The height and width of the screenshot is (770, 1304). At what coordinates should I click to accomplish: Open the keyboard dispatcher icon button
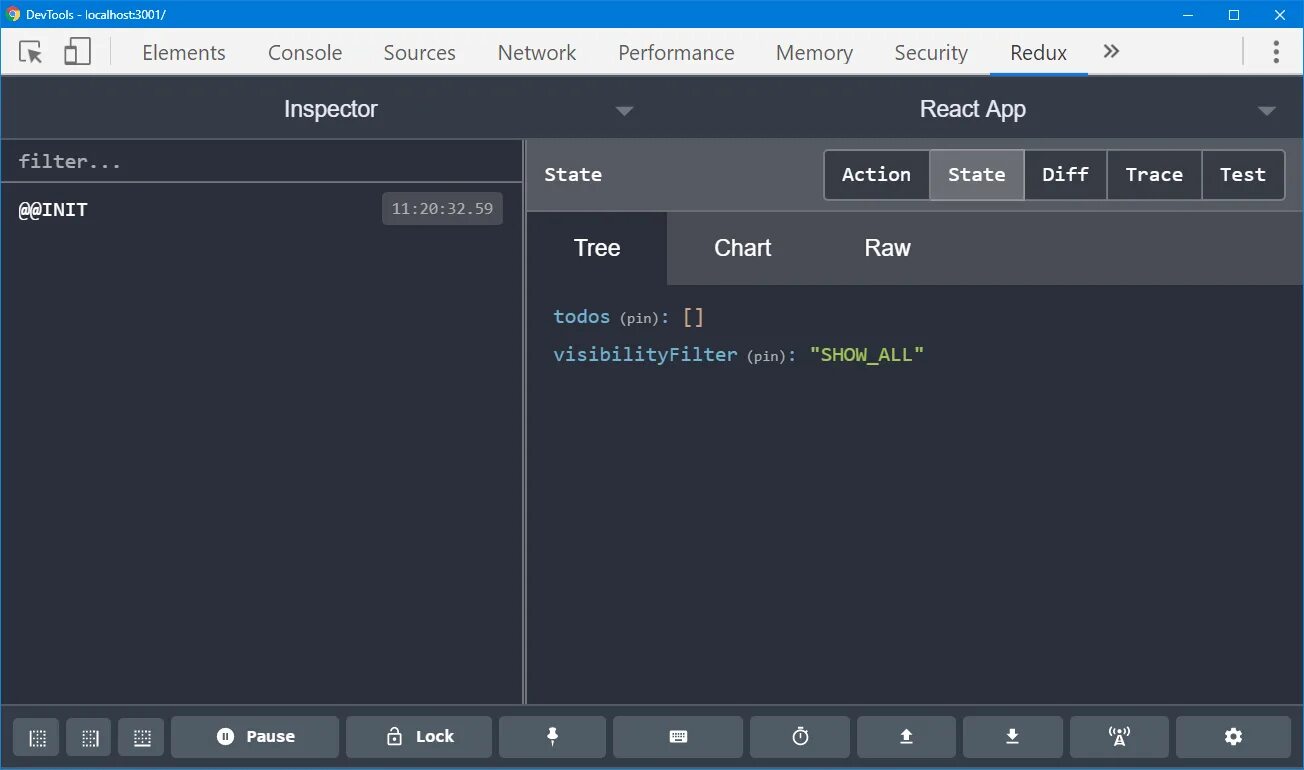point(678,737)
